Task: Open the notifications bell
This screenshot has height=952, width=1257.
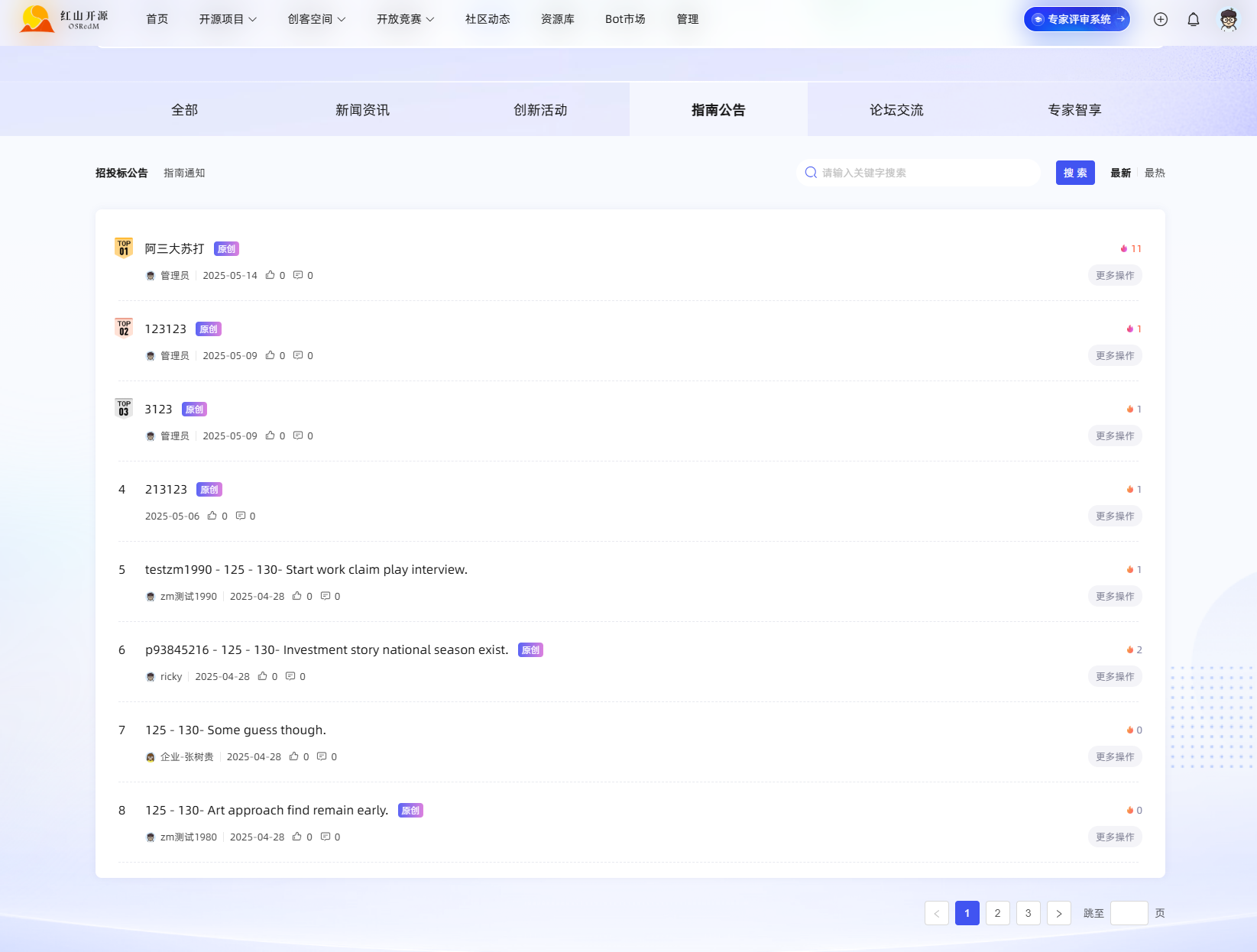Action: click(x=1193, y=19)
